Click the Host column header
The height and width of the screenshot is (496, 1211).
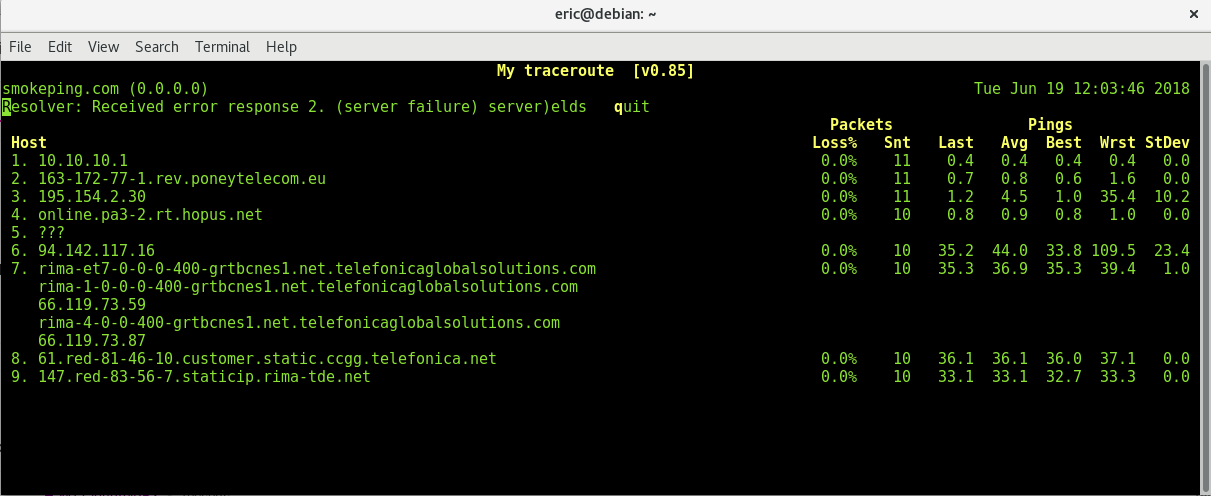click(x=29, y=143)
